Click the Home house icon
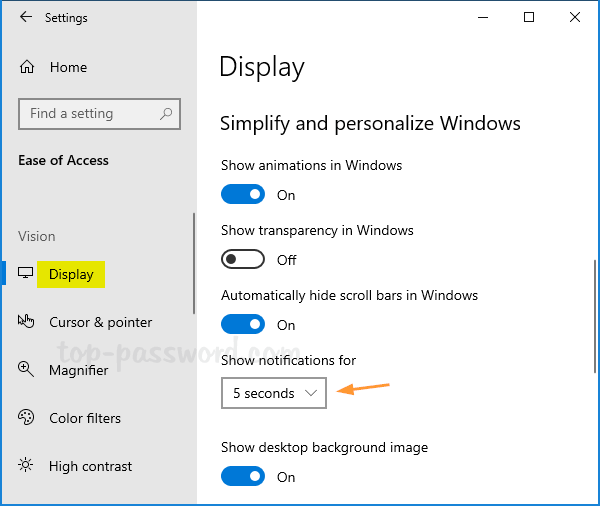Viewport: 600px width, 506px height. tap(27, 67)
